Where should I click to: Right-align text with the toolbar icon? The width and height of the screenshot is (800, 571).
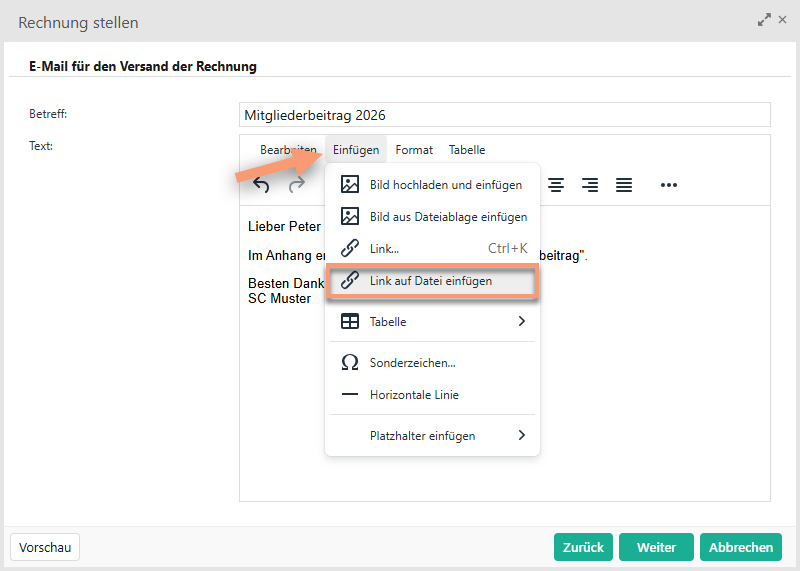590,185
